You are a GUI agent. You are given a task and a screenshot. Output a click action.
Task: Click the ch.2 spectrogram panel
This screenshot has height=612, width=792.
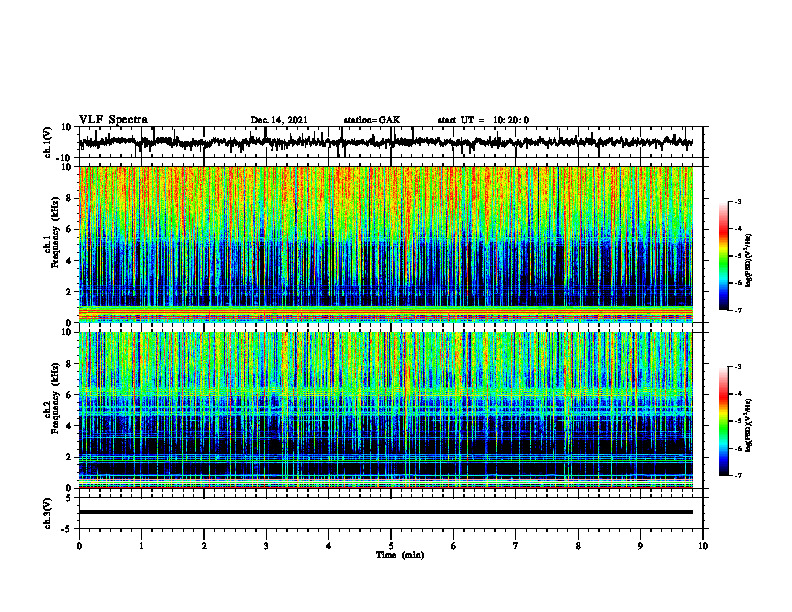pos(386,410)
